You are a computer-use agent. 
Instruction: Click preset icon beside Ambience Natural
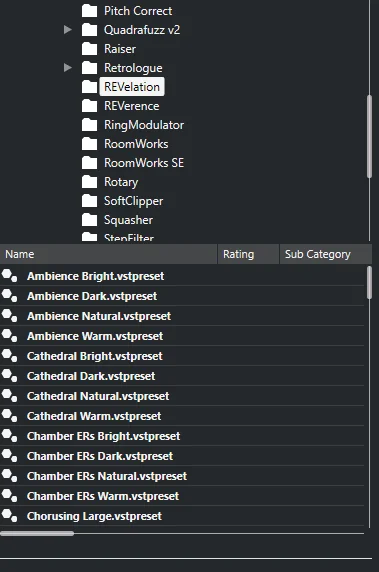9,316
